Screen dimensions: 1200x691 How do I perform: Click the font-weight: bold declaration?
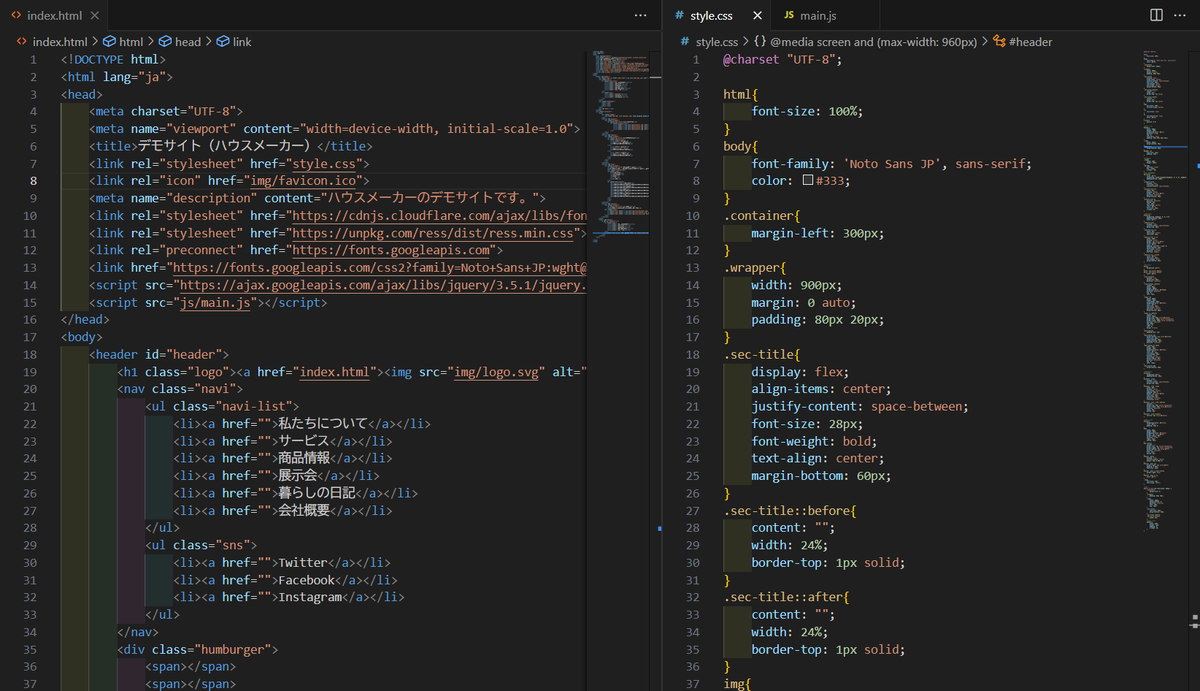[x=814, y=441]
